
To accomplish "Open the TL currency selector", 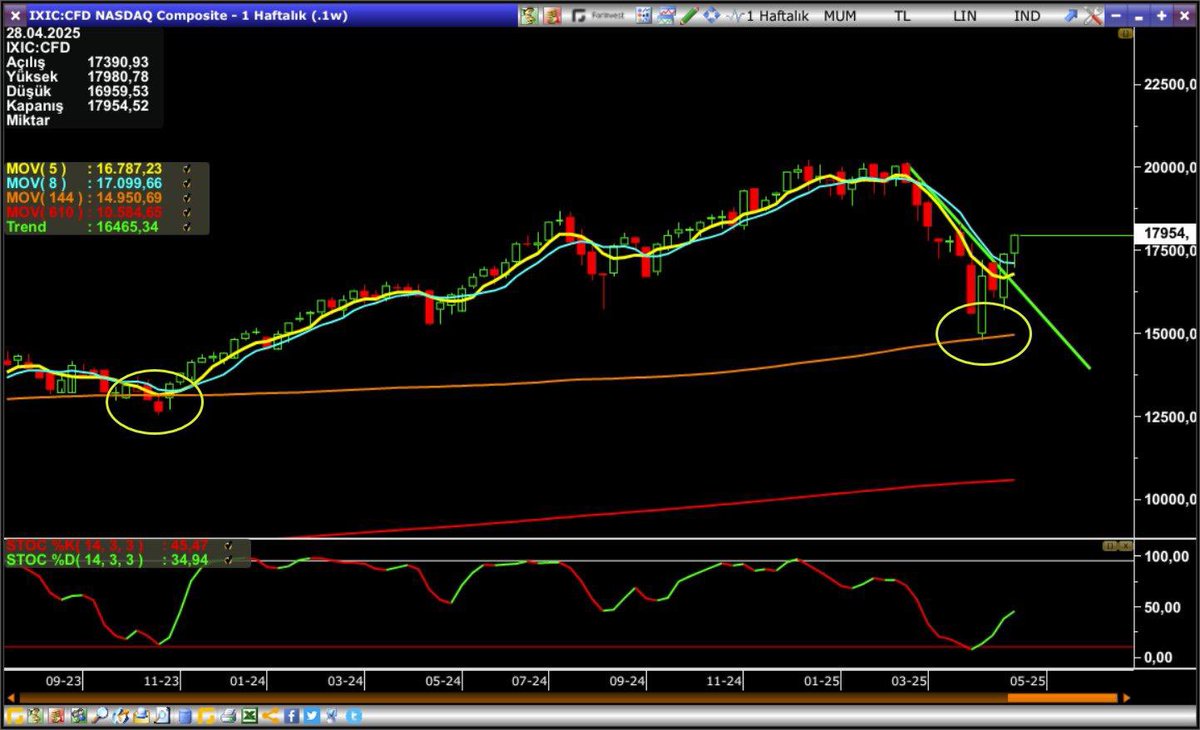I will point(902,15).
